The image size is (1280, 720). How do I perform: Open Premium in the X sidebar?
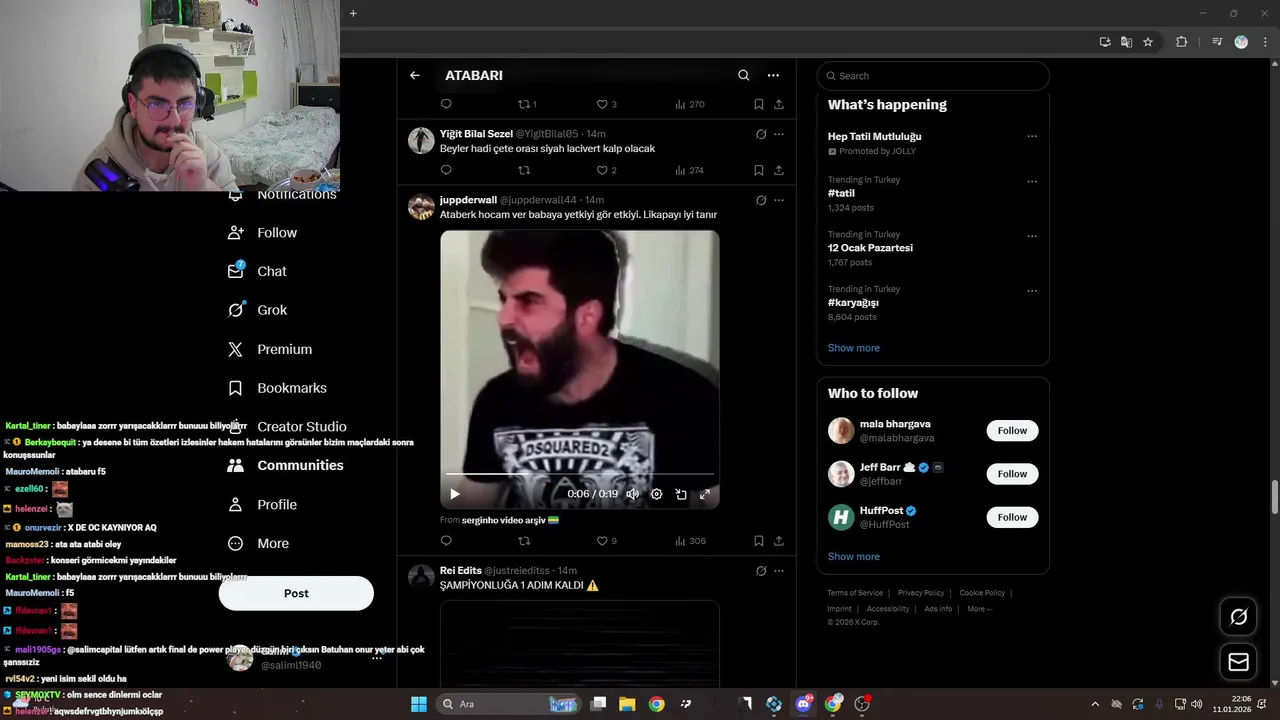(270, 349)
